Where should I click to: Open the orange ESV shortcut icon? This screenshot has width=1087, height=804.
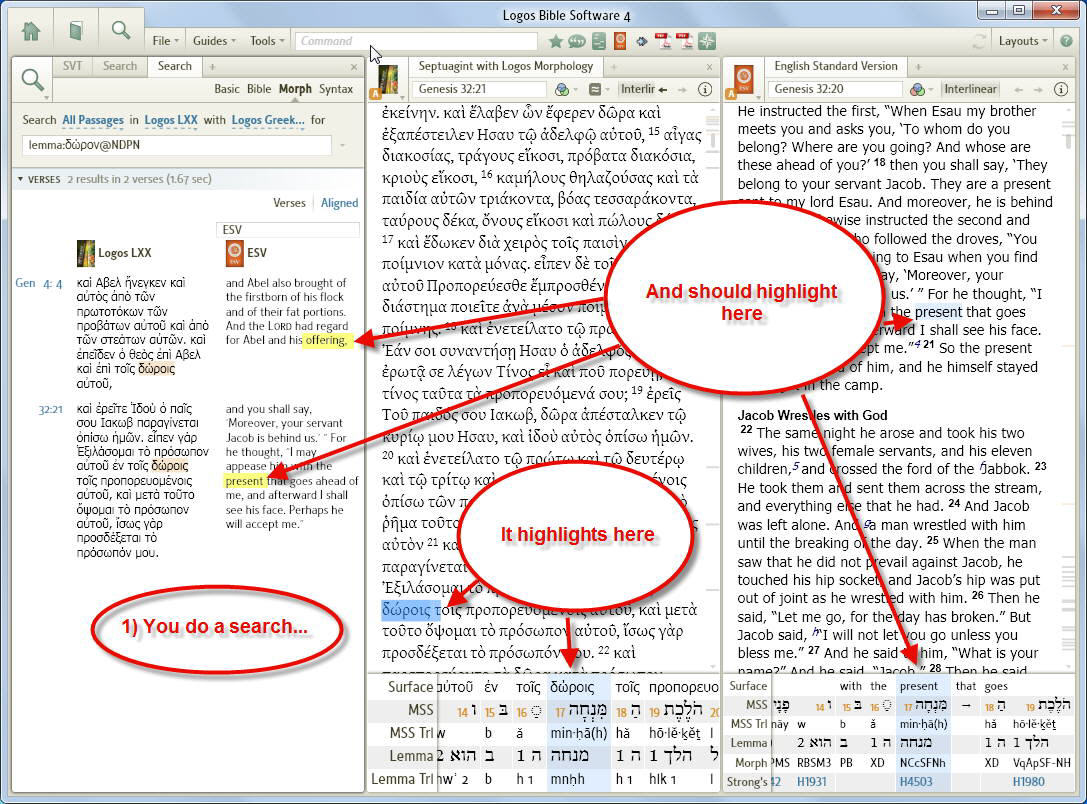pos(620,41)
